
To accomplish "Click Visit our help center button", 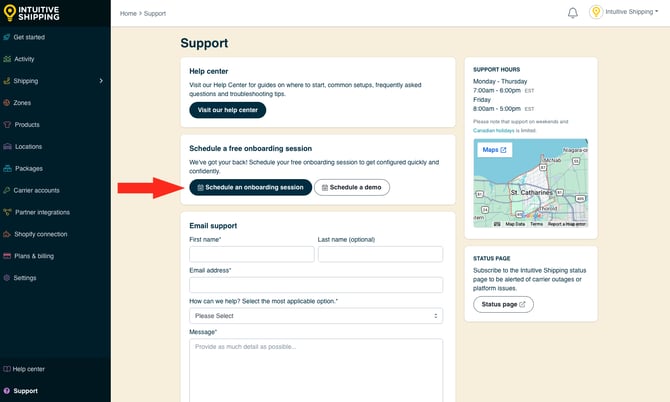I will tap(227, 110).
